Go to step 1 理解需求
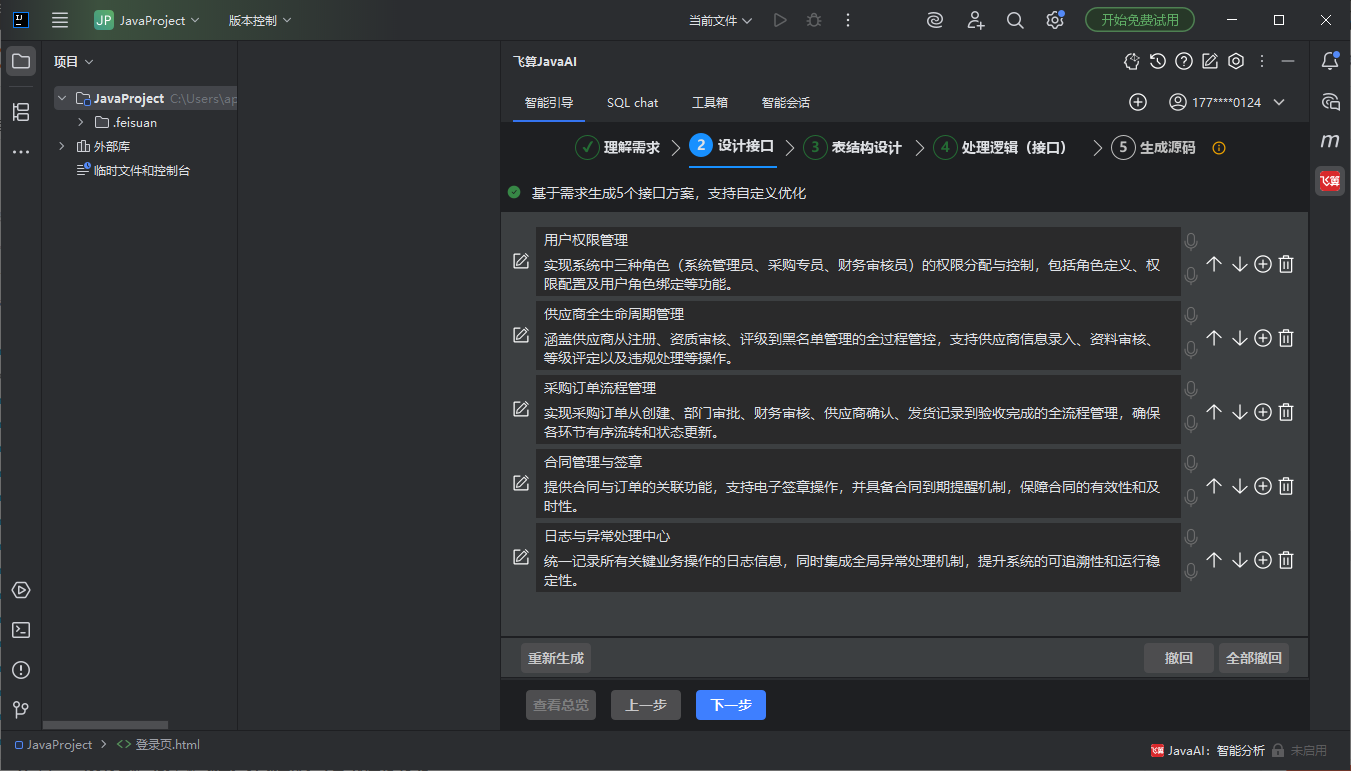Viewport: 1351px width, 771px height. (x=618, y=148)
